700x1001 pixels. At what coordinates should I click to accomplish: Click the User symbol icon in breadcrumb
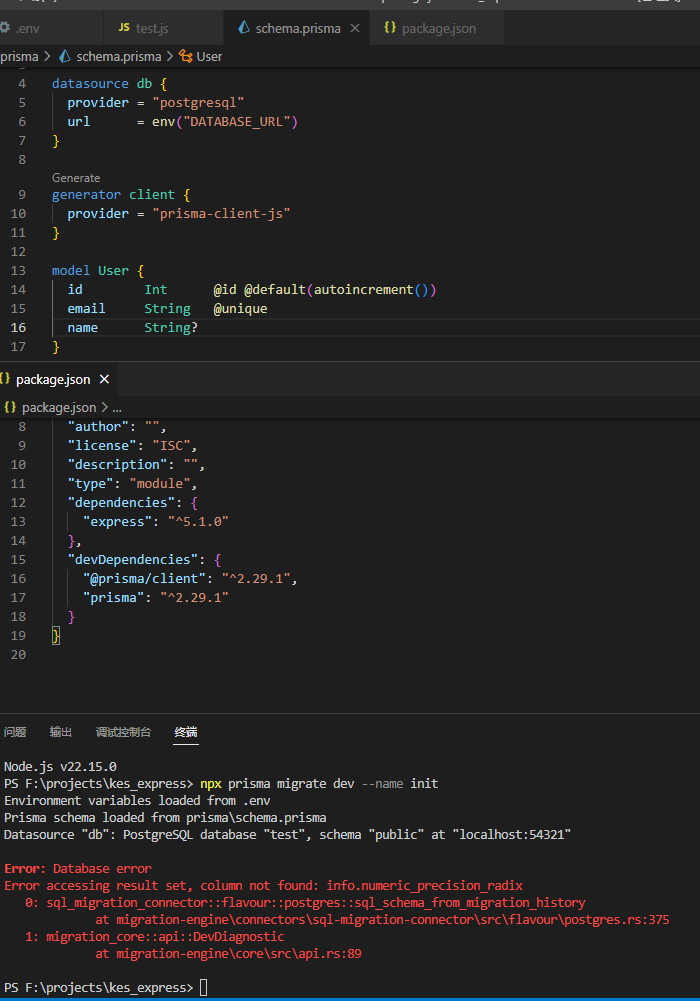[186, 57]
